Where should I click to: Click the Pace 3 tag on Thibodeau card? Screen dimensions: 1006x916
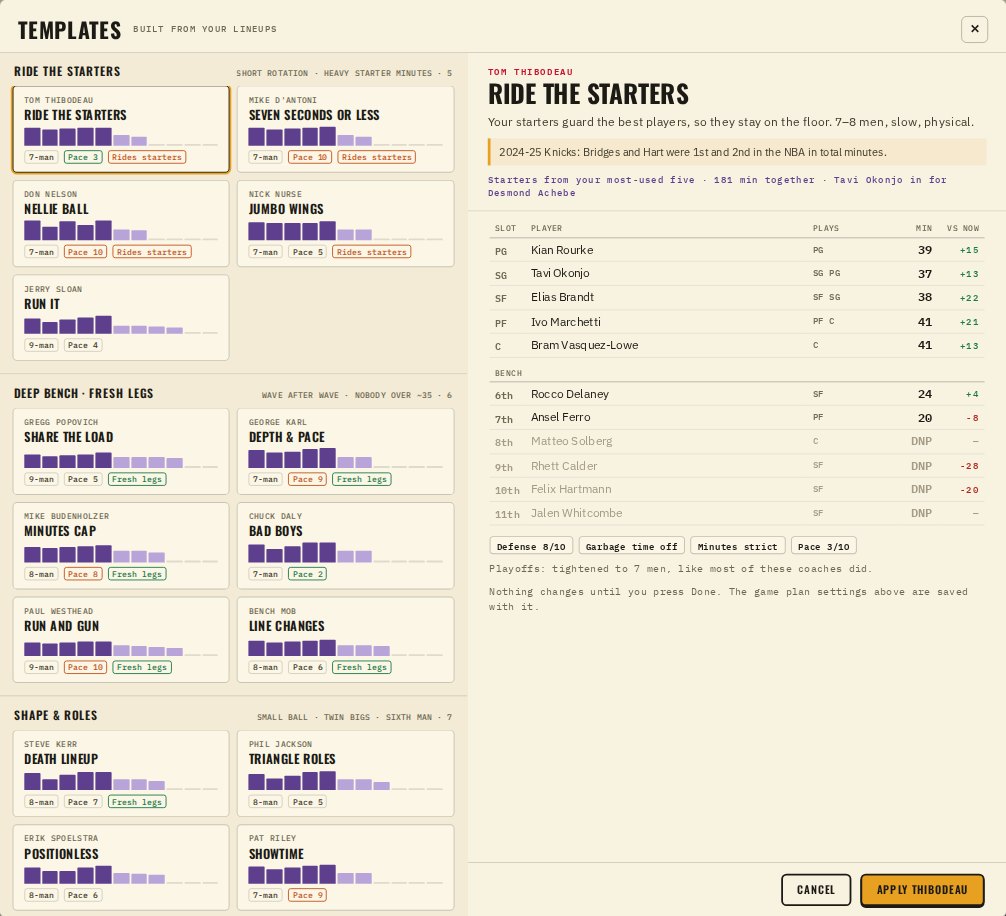click(83, 157)
